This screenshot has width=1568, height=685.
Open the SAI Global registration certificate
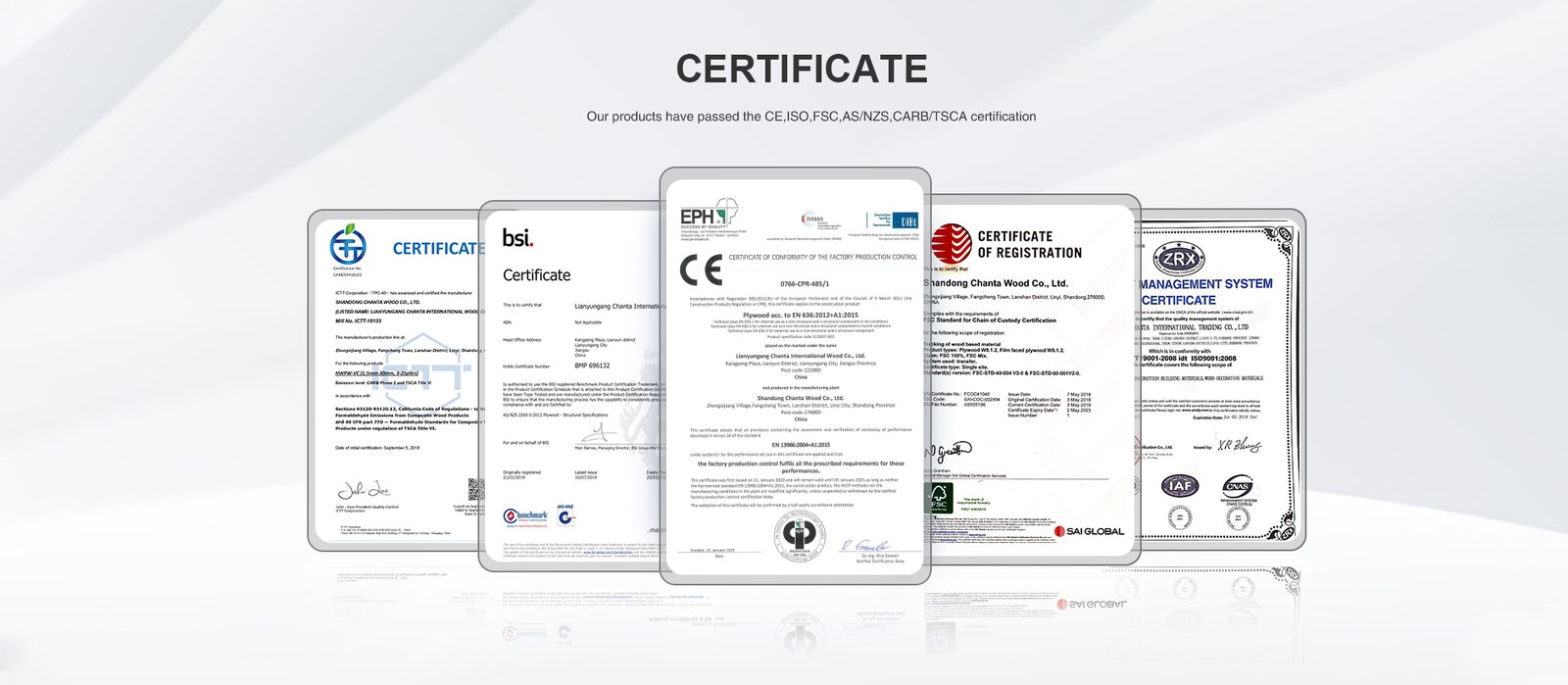[x=1035, y=380]
